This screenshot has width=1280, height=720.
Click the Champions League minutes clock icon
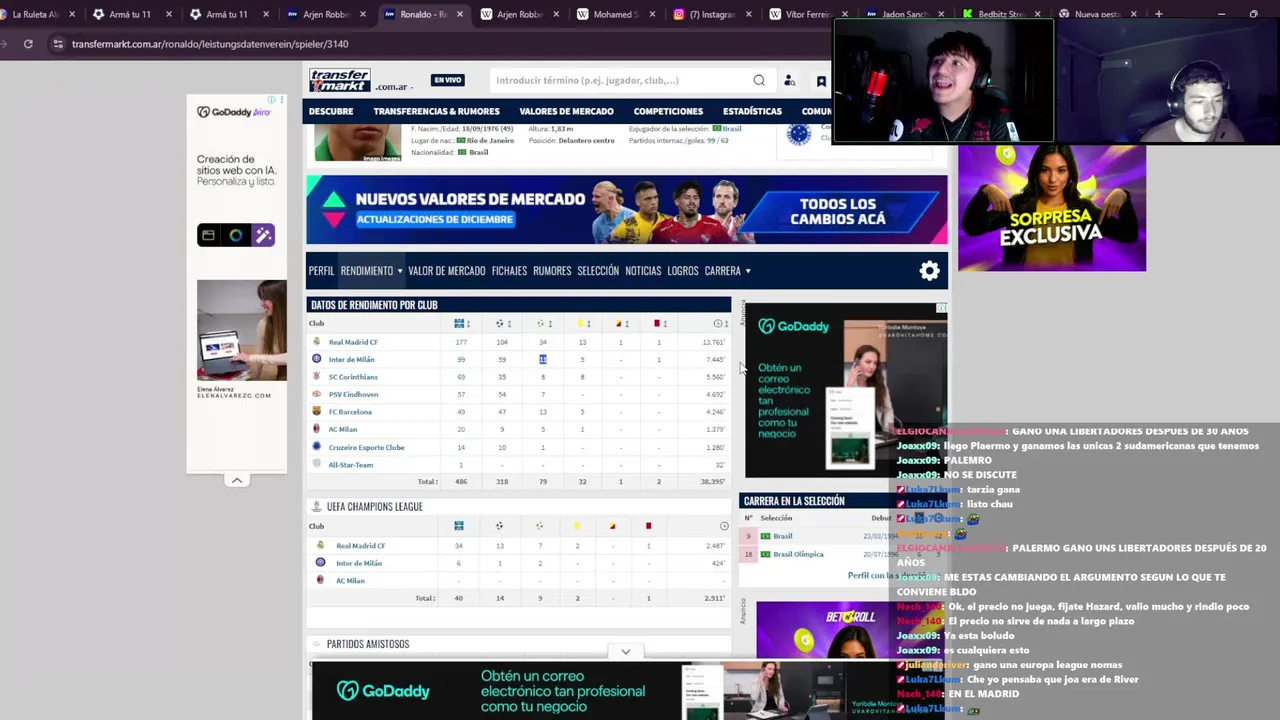pos(724,526)
